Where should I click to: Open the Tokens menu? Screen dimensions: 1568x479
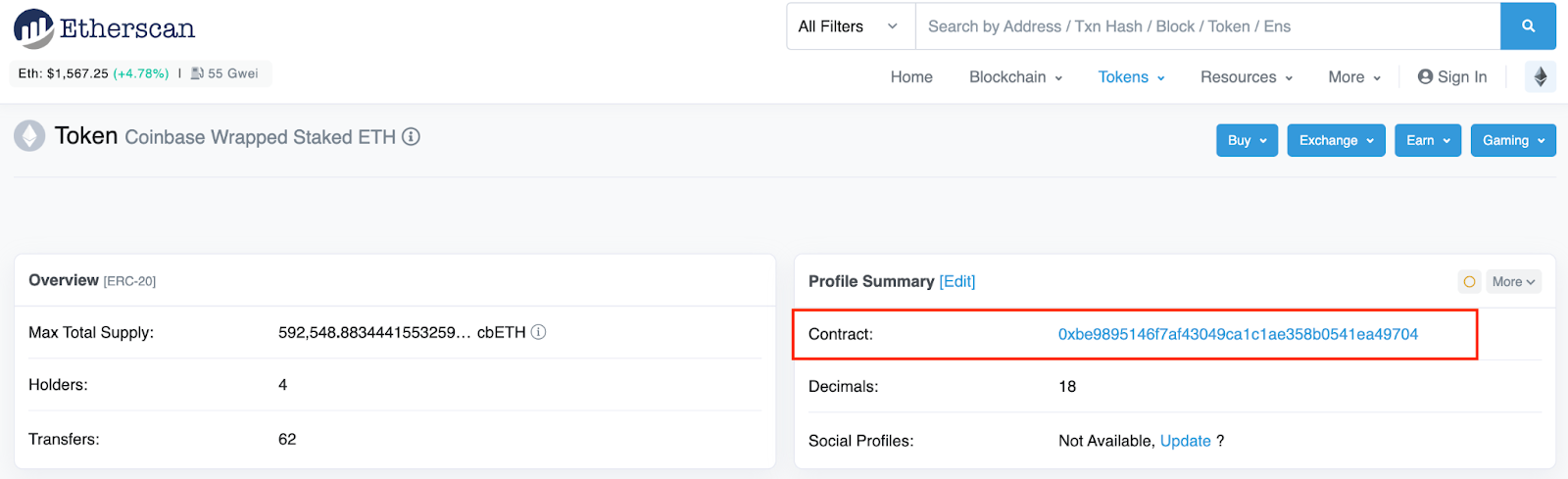pos(1131,77)
